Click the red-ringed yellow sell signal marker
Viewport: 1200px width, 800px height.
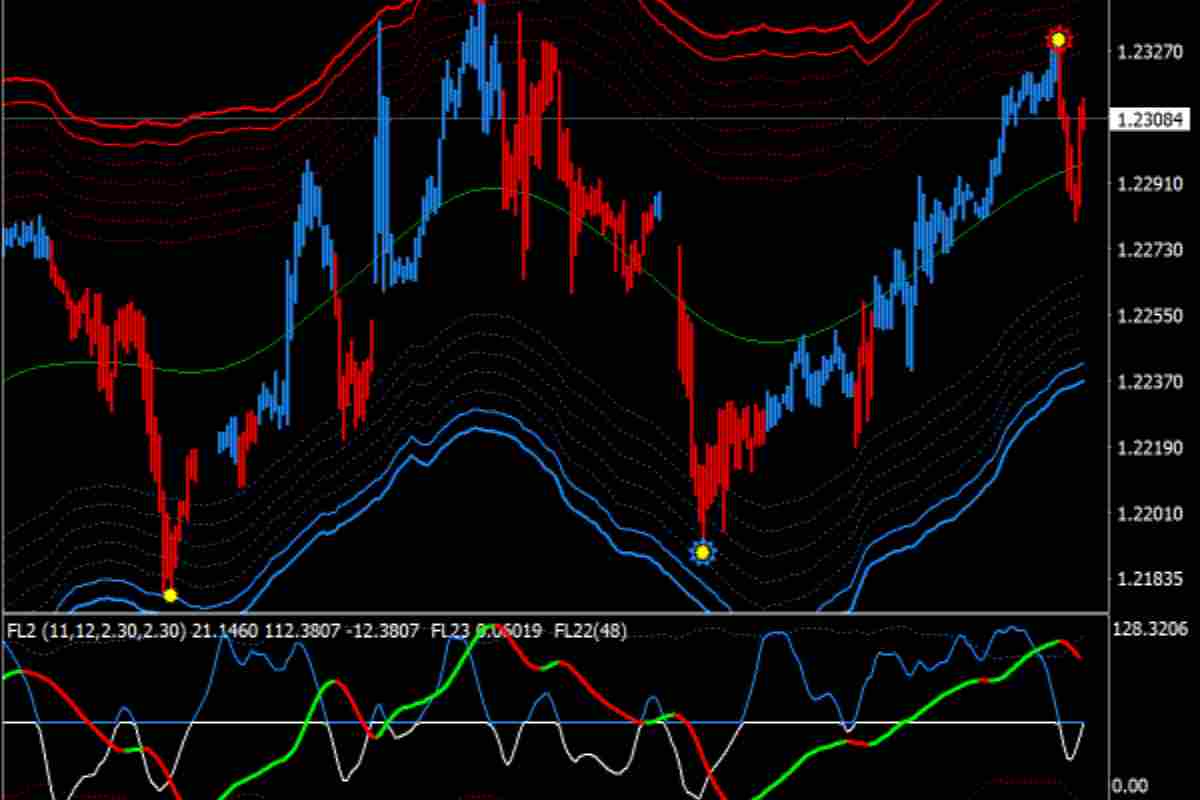[1058, 40]
